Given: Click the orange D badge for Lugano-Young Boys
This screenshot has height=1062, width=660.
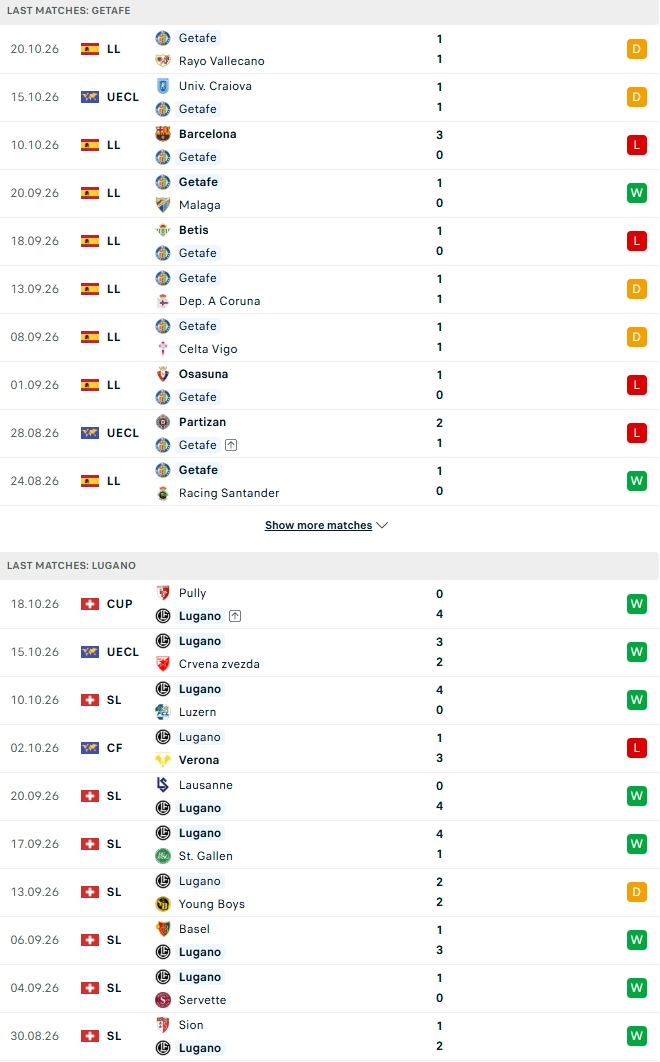Looking at the screenshot, I should tap(636, 892).
